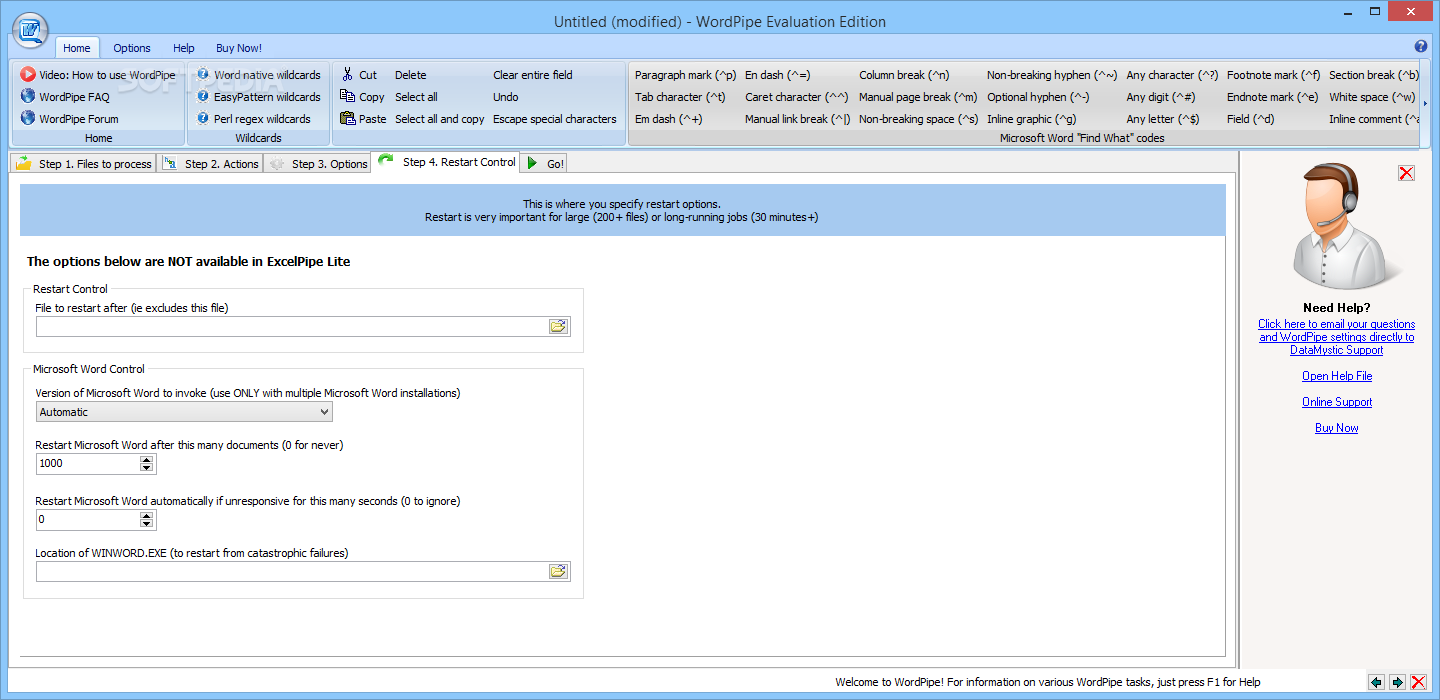Browse for WINWORD.EXE location
The height and width of the screenshot is (700, 1440).
tap(558, 571)
